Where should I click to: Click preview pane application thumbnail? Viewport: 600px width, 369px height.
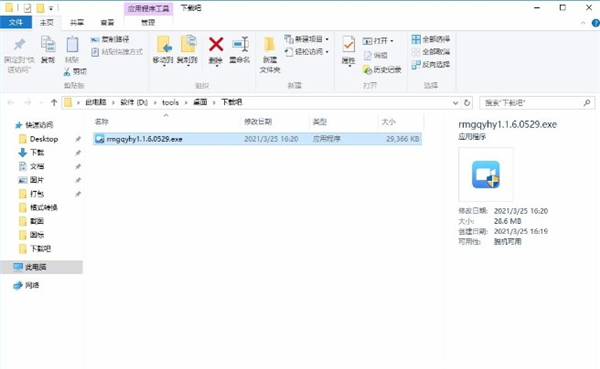[x=486, y=175]
